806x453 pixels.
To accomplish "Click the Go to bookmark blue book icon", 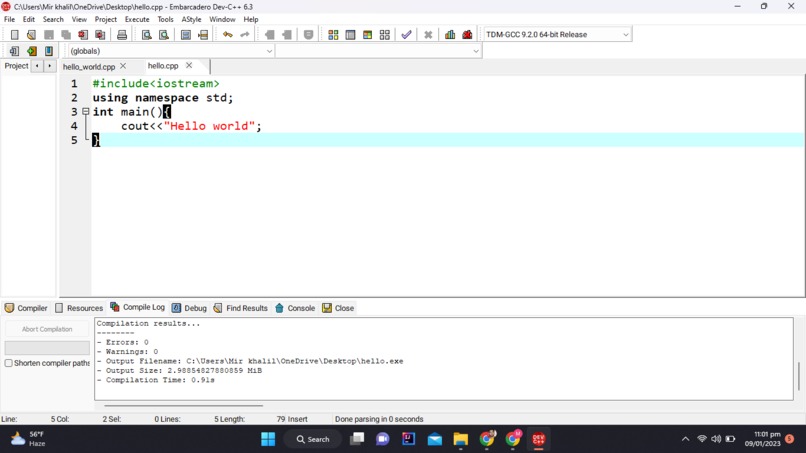I will click(49, 51).
